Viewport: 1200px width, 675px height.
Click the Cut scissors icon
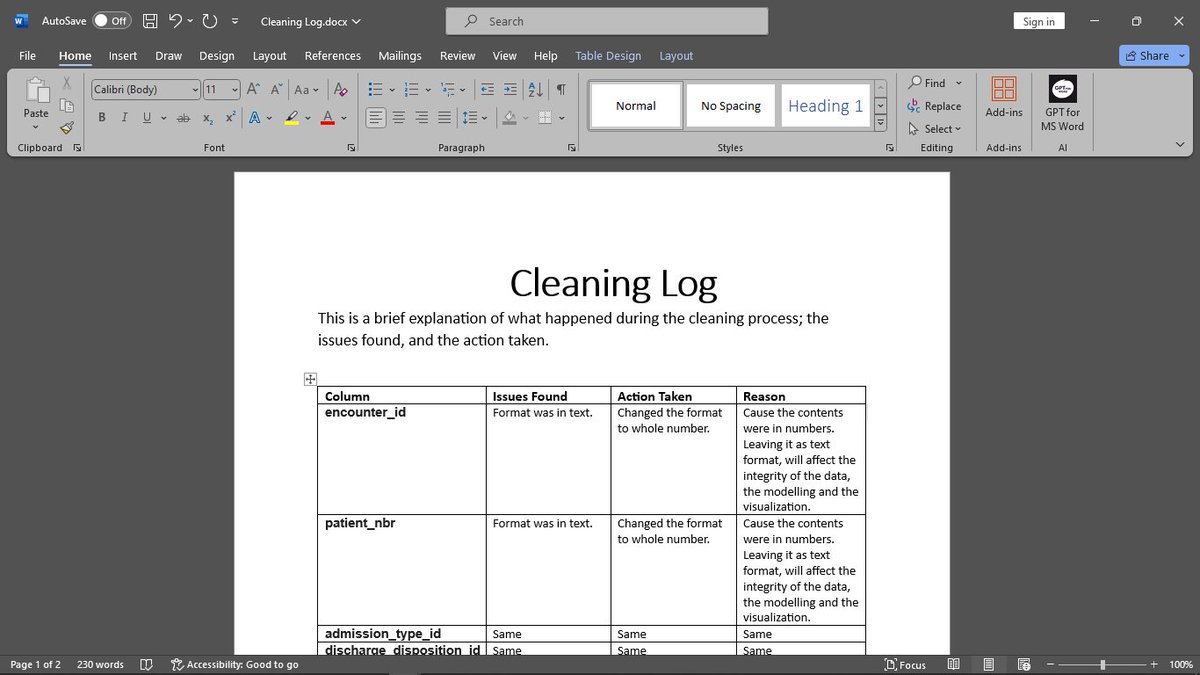pos(67,83)
